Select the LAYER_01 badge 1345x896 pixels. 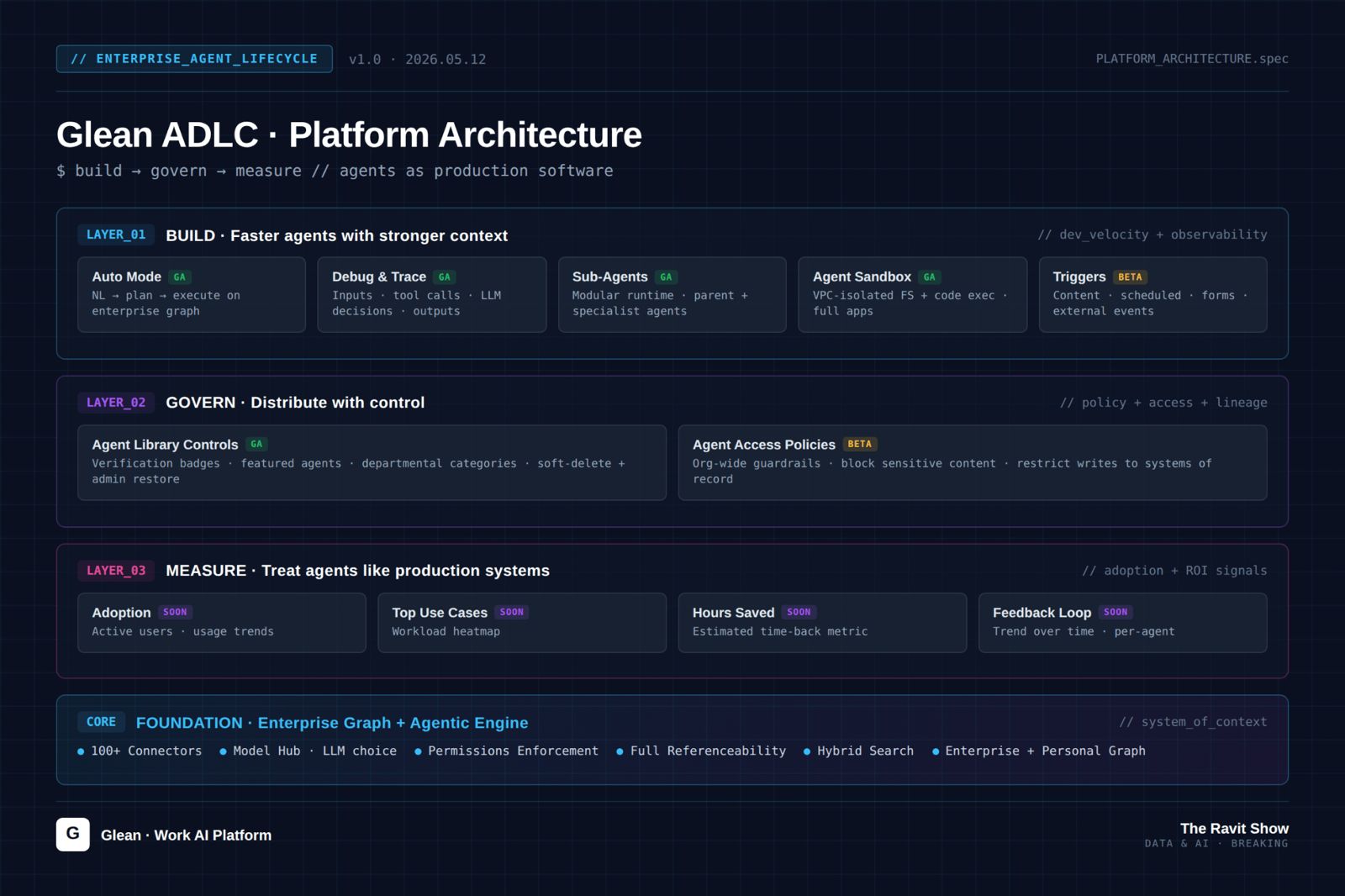116,235
